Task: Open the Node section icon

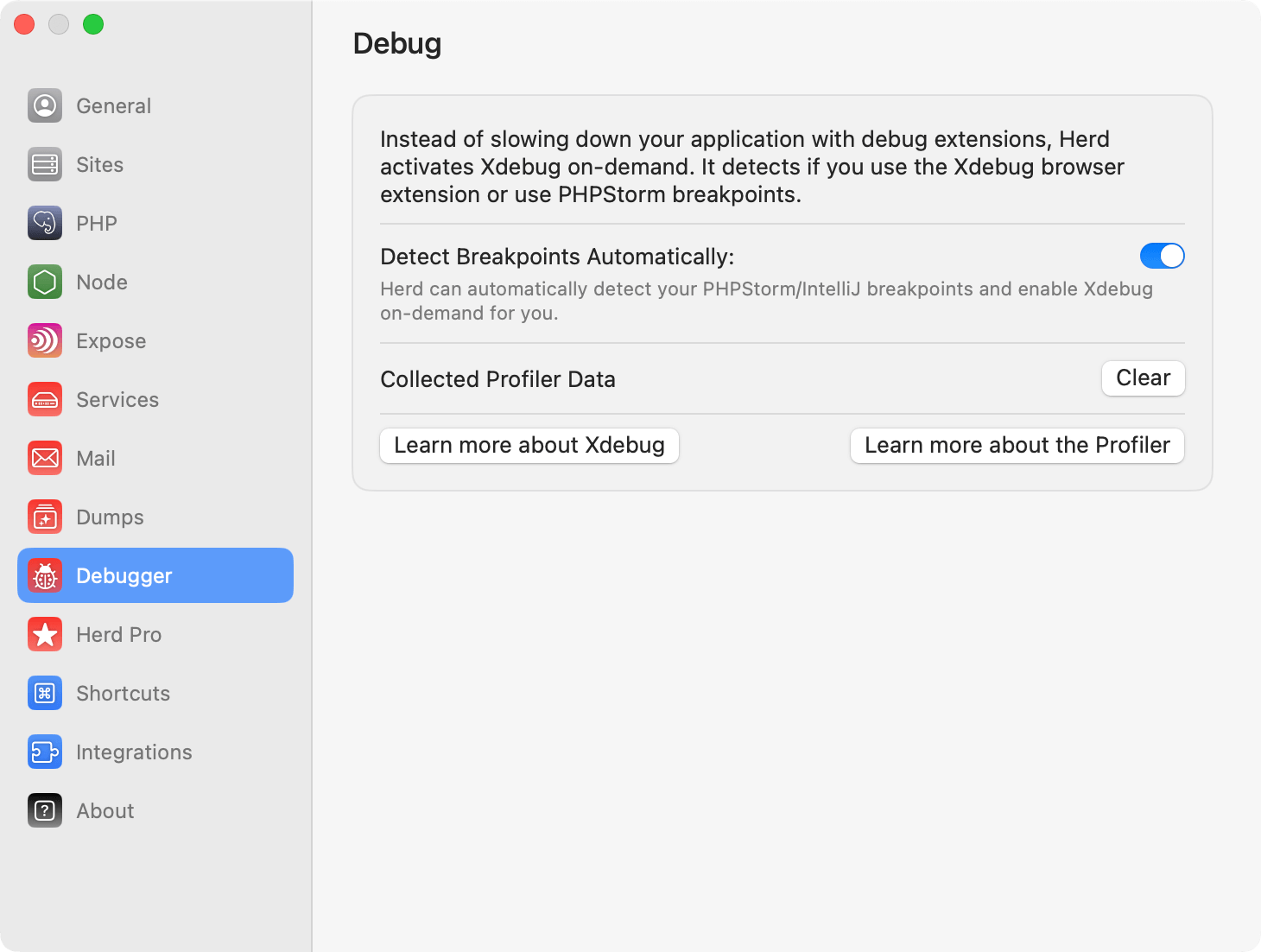Action: (44, 282)
